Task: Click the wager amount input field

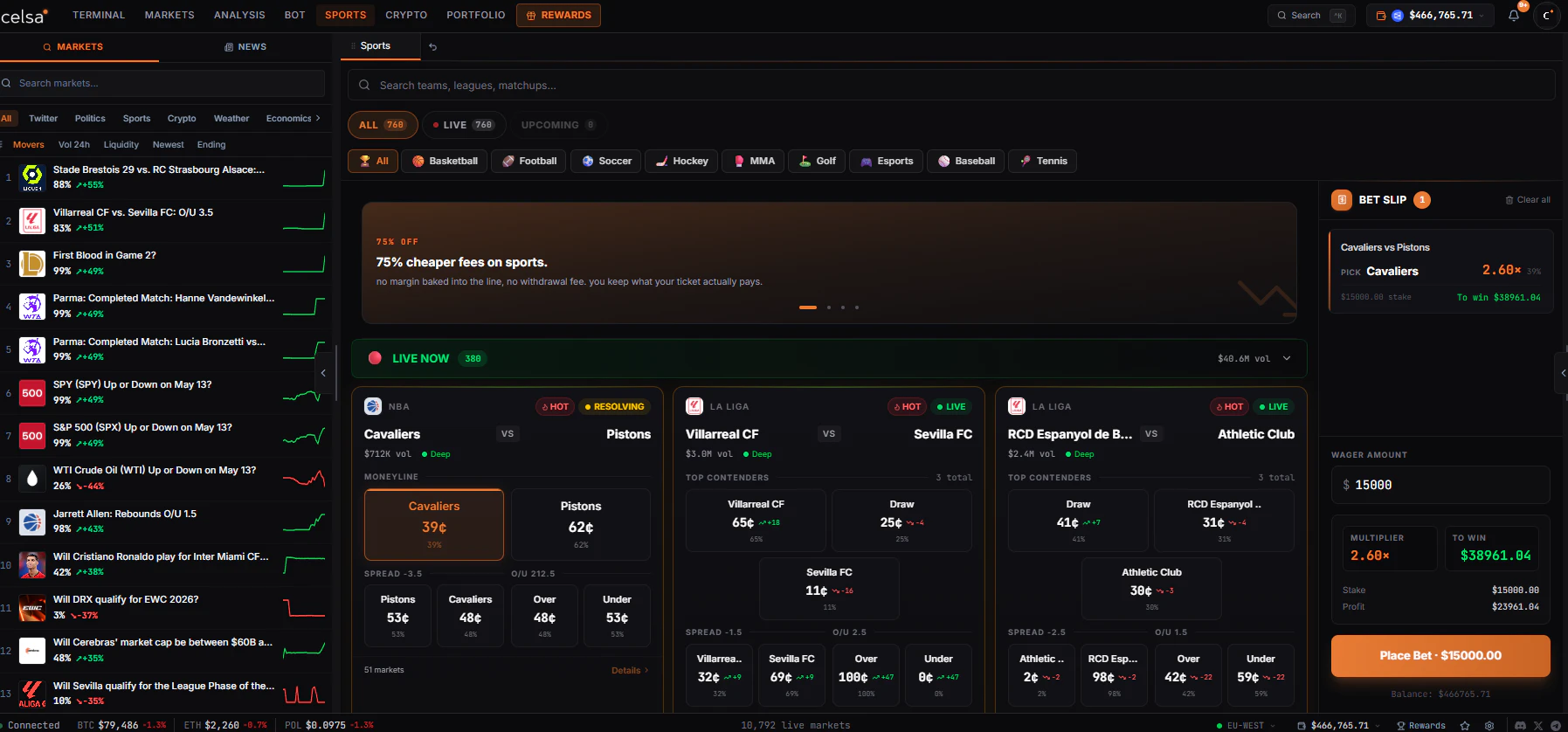Action: 1440,485
